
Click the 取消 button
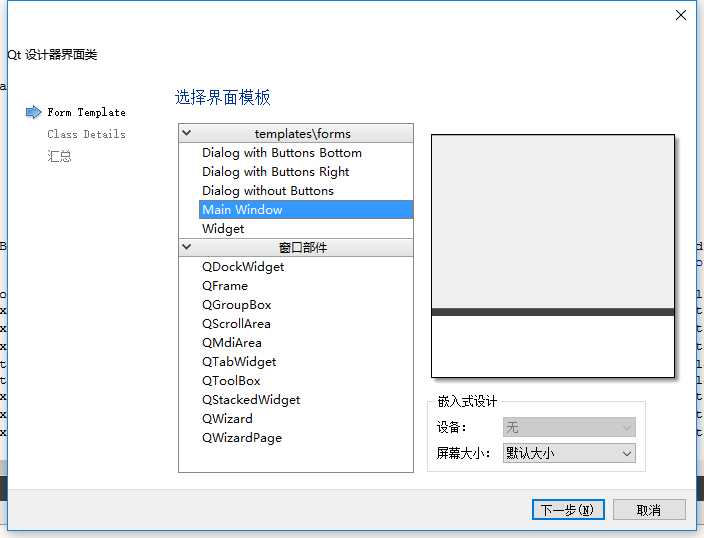[649, 510]
